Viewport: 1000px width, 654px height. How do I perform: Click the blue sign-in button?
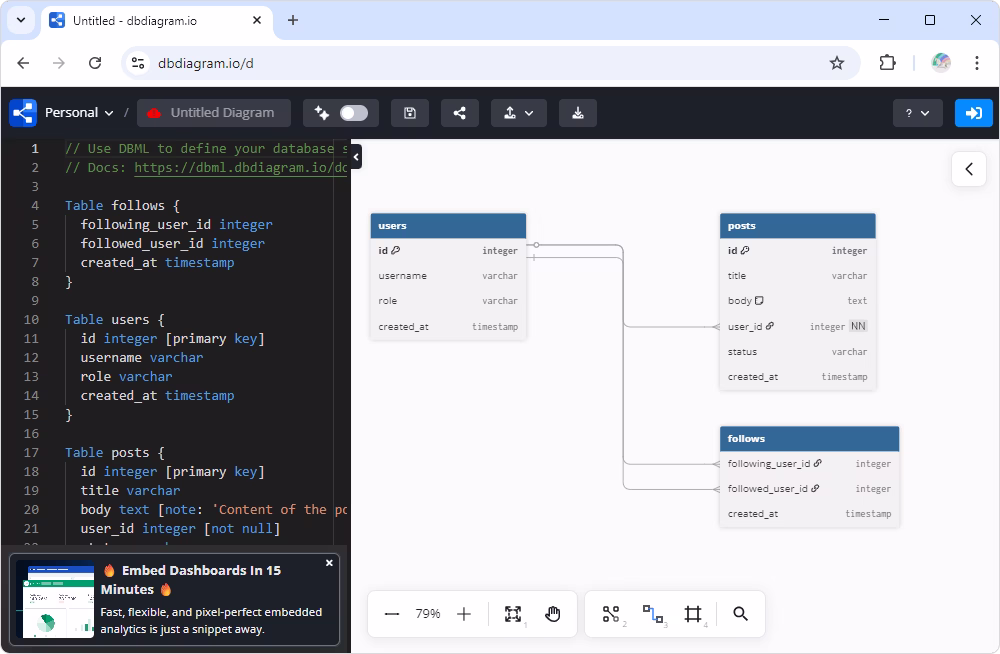click(973, 113)
